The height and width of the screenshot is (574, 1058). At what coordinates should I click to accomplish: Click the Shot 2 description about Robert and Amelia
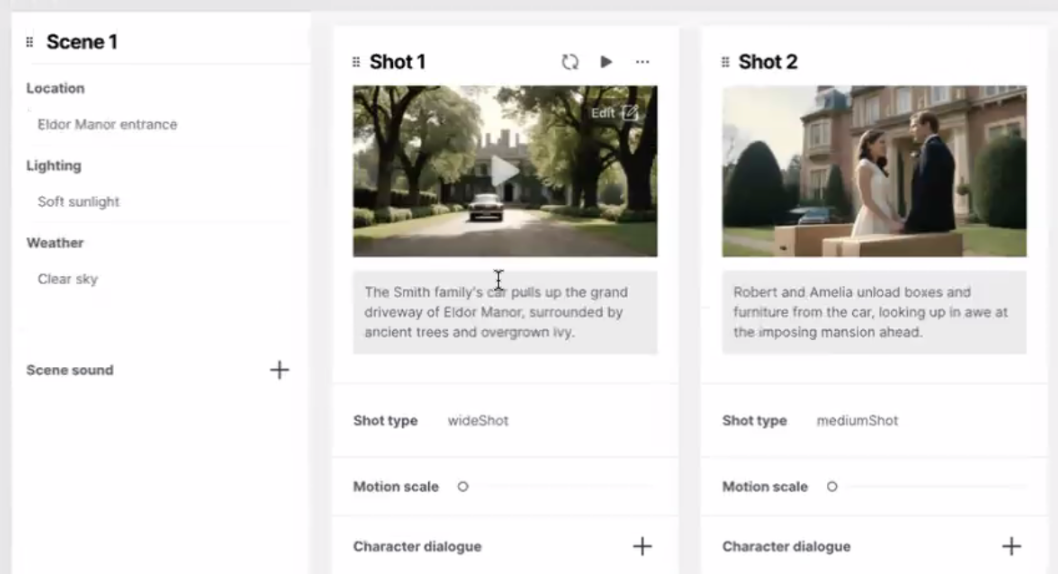[874, 312]
